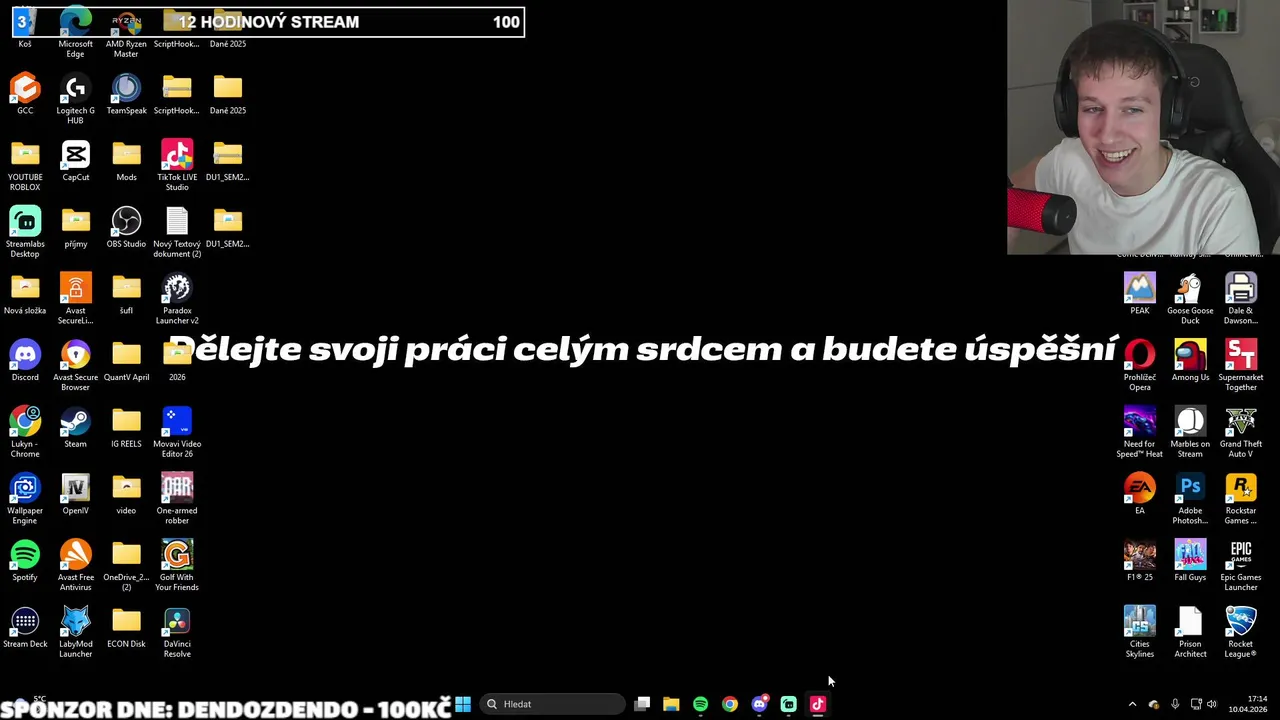The height and width of the screenshot is (720, 1280).
Task: Launch OpenIV desktop icon
Action: point(75,494)
